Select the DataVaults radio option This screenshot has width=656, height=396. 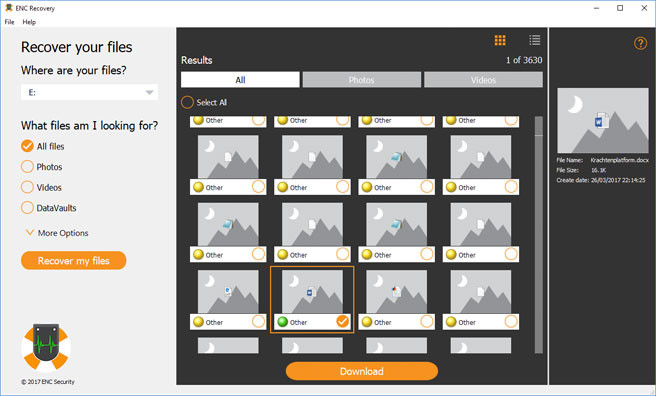(27, 207)
